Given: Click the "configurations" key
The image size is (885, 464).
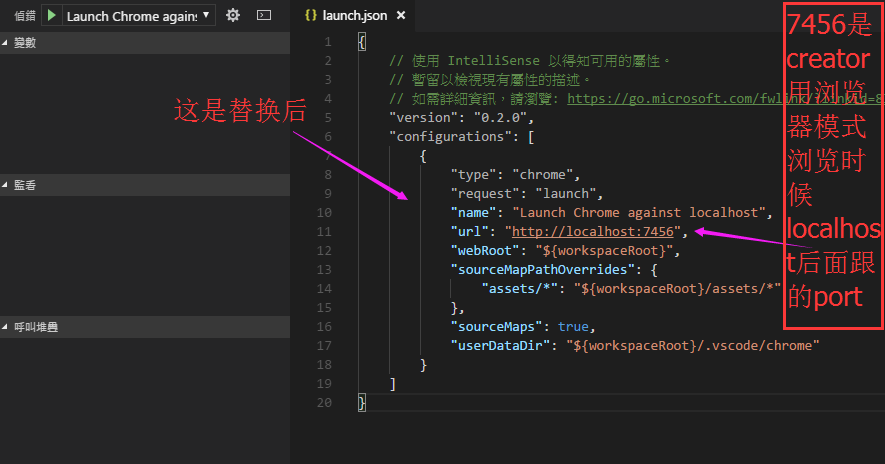Looking at the screenshot, I should tap(447, 137).
